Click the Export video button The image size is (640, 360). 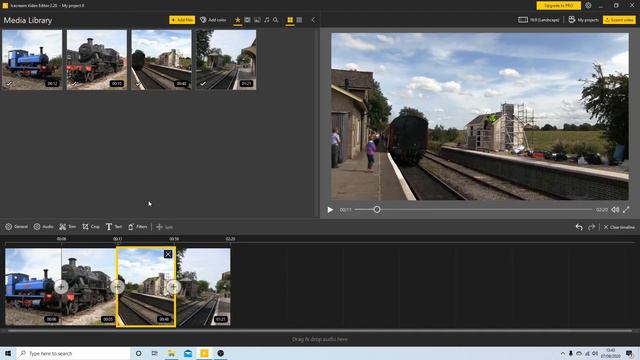[x=619, y=20]
